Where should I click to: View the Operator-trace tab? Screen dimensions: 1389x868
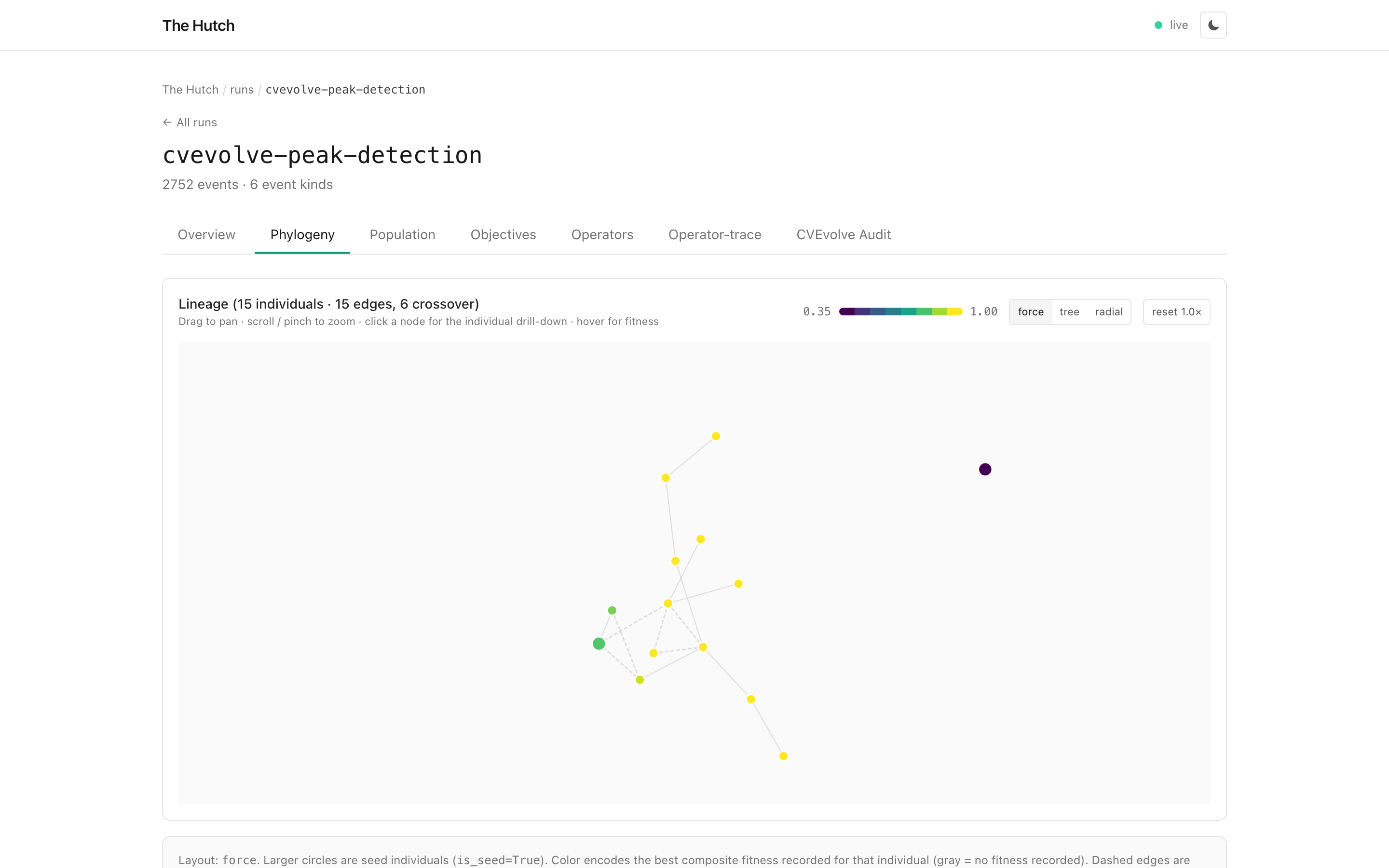tap(715, 235)
